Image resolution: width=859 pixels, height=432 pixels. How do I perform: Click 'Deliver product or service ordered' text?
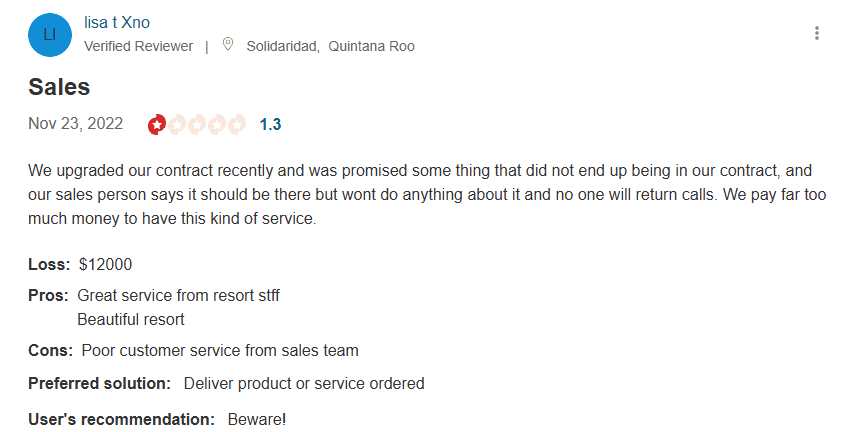pos(304,383)
